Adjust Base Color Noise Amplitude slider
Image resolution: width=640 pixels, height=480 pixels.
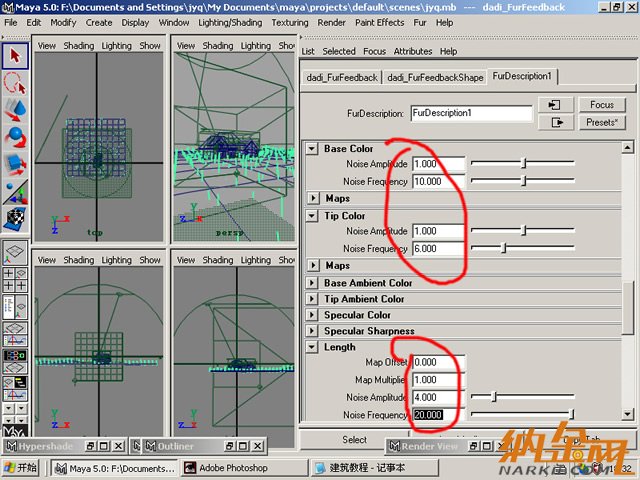click(523, 163)
